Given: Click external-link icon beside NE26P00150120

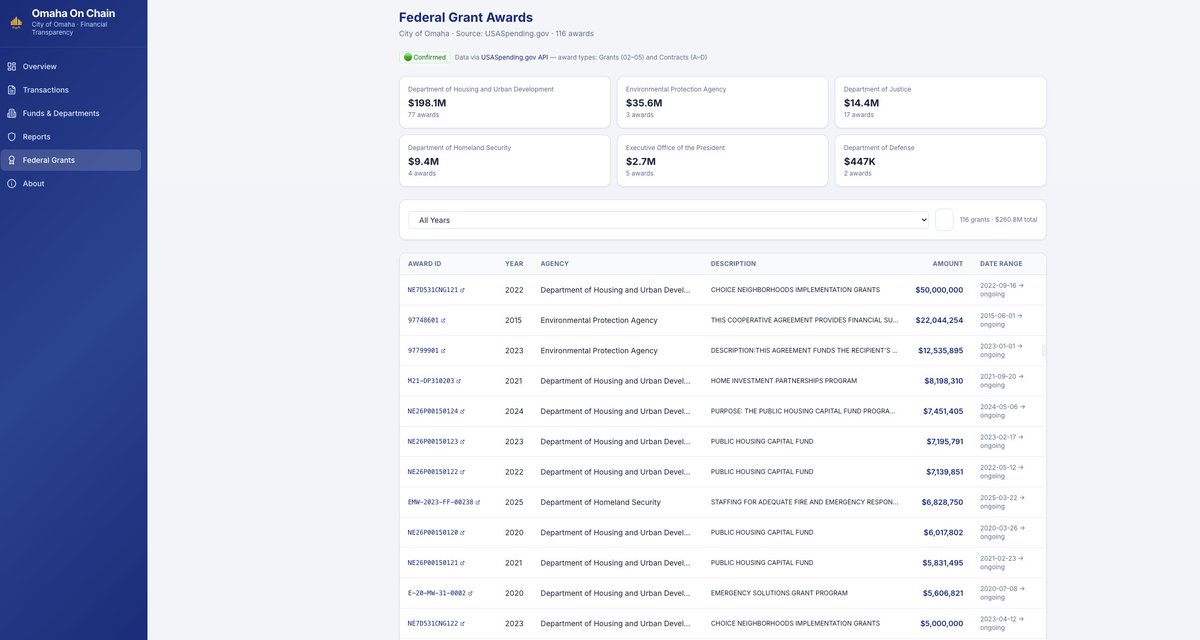Looking at the screenshot, I should coord(463,532).
